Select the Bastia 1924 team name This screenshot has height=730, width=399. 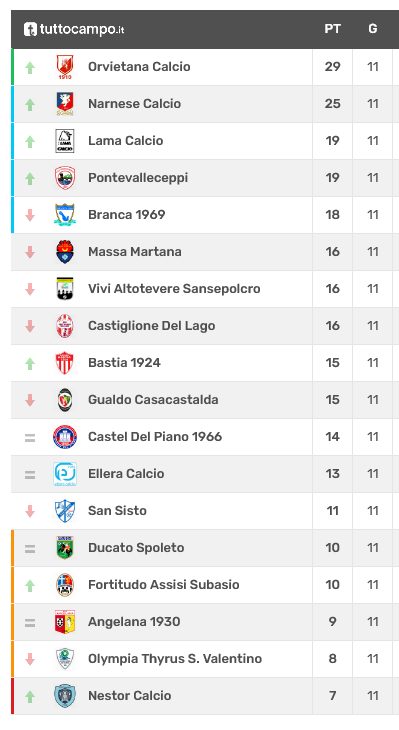coord(124,363)
